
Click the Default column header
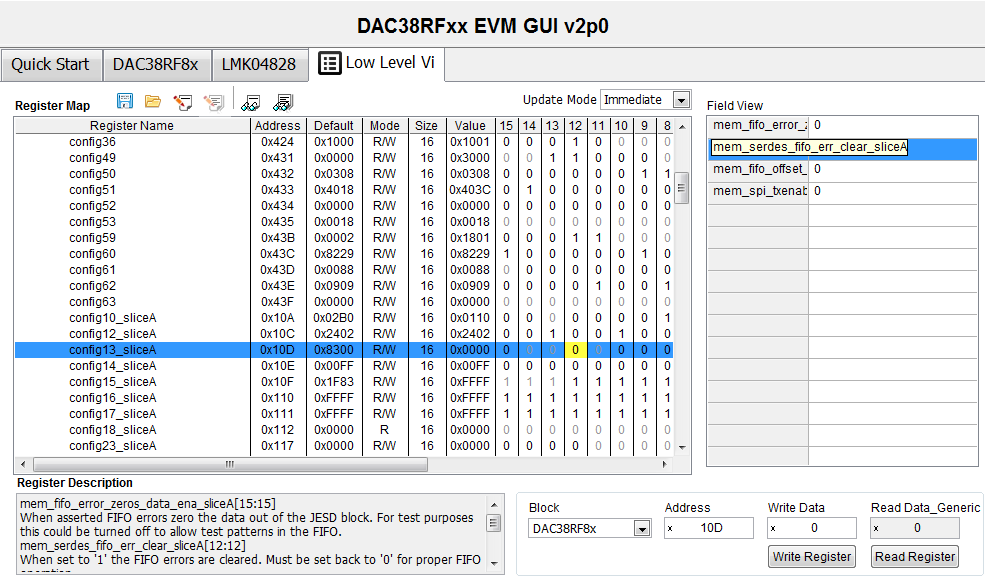click(x=334, y=126)
